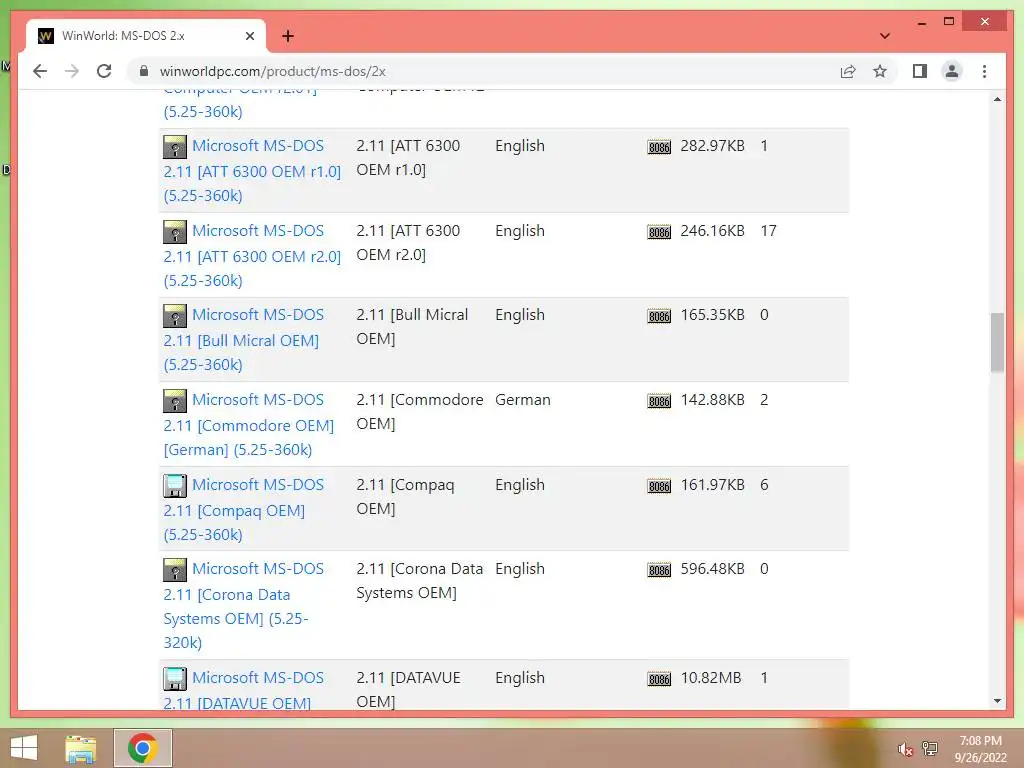Open the Windows Start button
Viewport: 1024px width, 768px height.
click(24, 748)
